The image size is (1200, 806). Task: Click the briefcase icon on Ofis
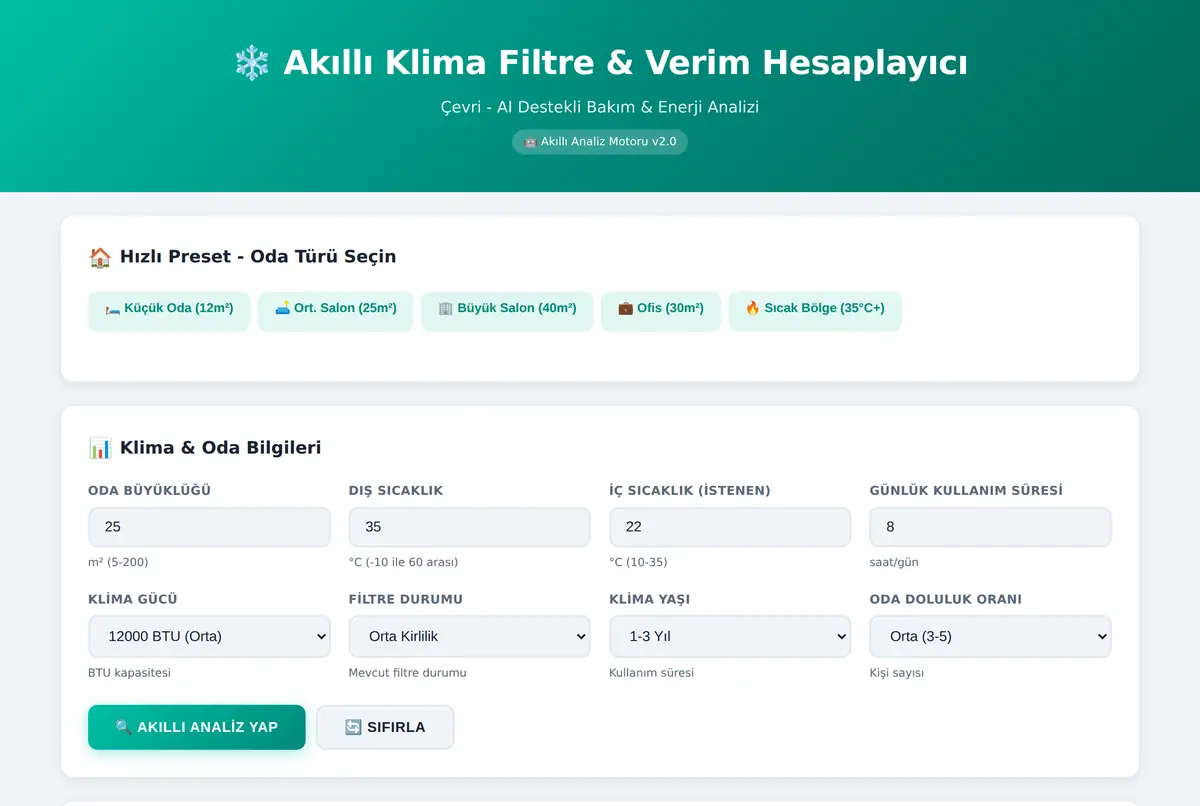(x=626, y=309)
